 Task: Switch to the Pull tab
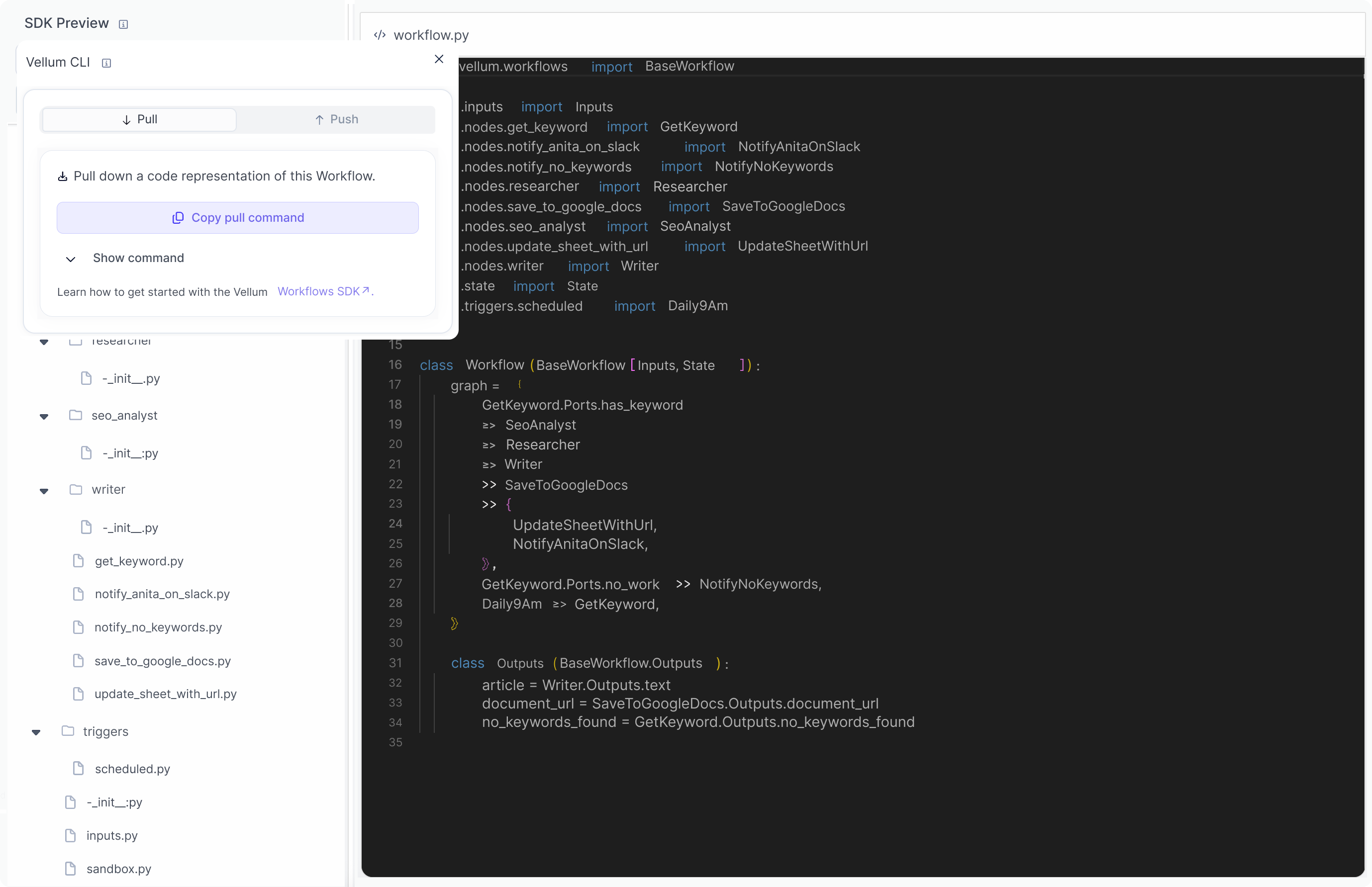[139, 120]
